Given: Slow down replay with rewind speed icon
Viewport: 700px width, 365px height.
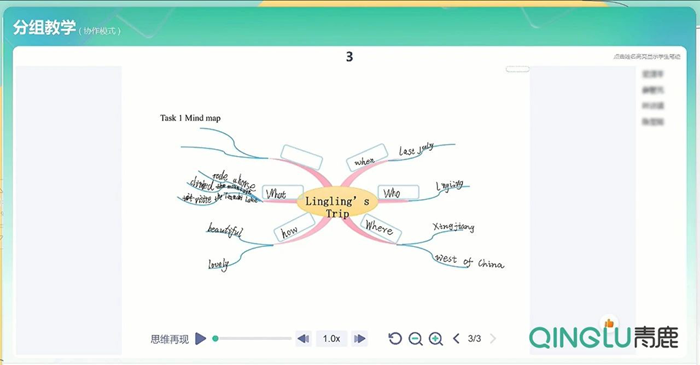Looking at the screenshot, I should [304, 339].
